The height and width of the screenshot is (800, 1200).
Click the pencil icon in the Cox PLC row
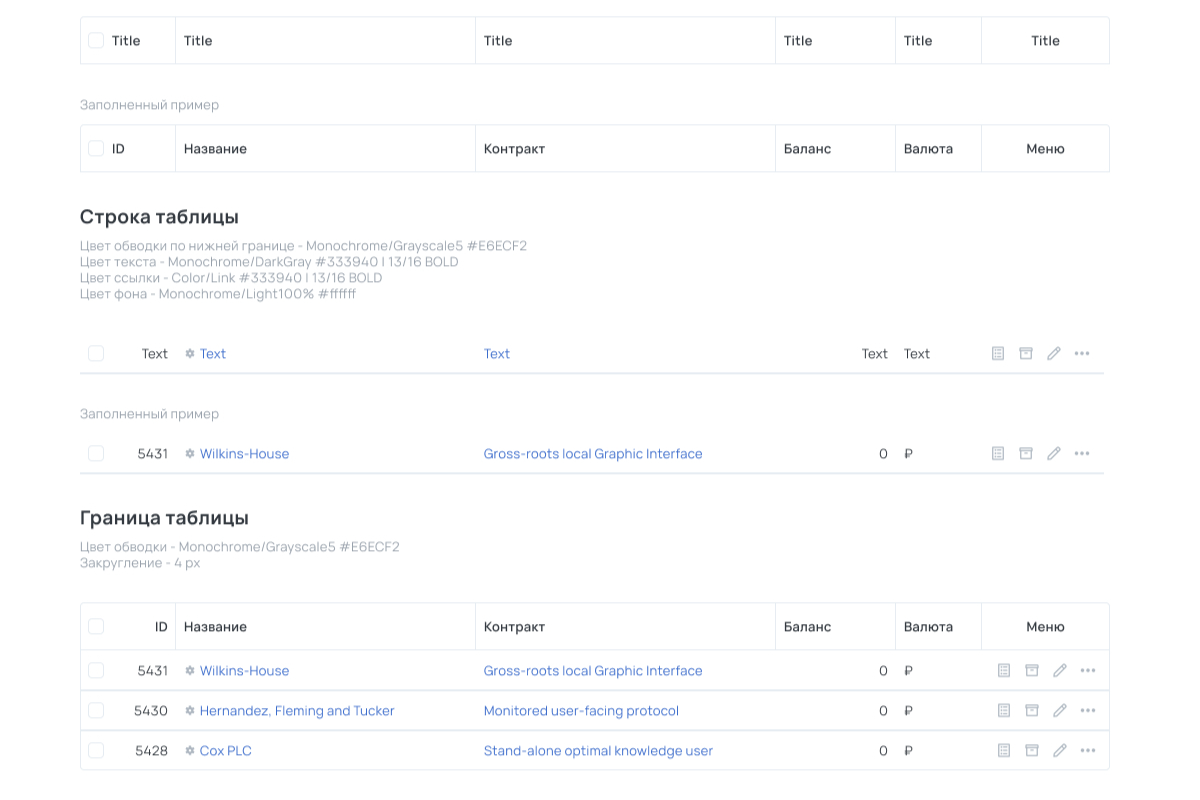[1060, 751]
